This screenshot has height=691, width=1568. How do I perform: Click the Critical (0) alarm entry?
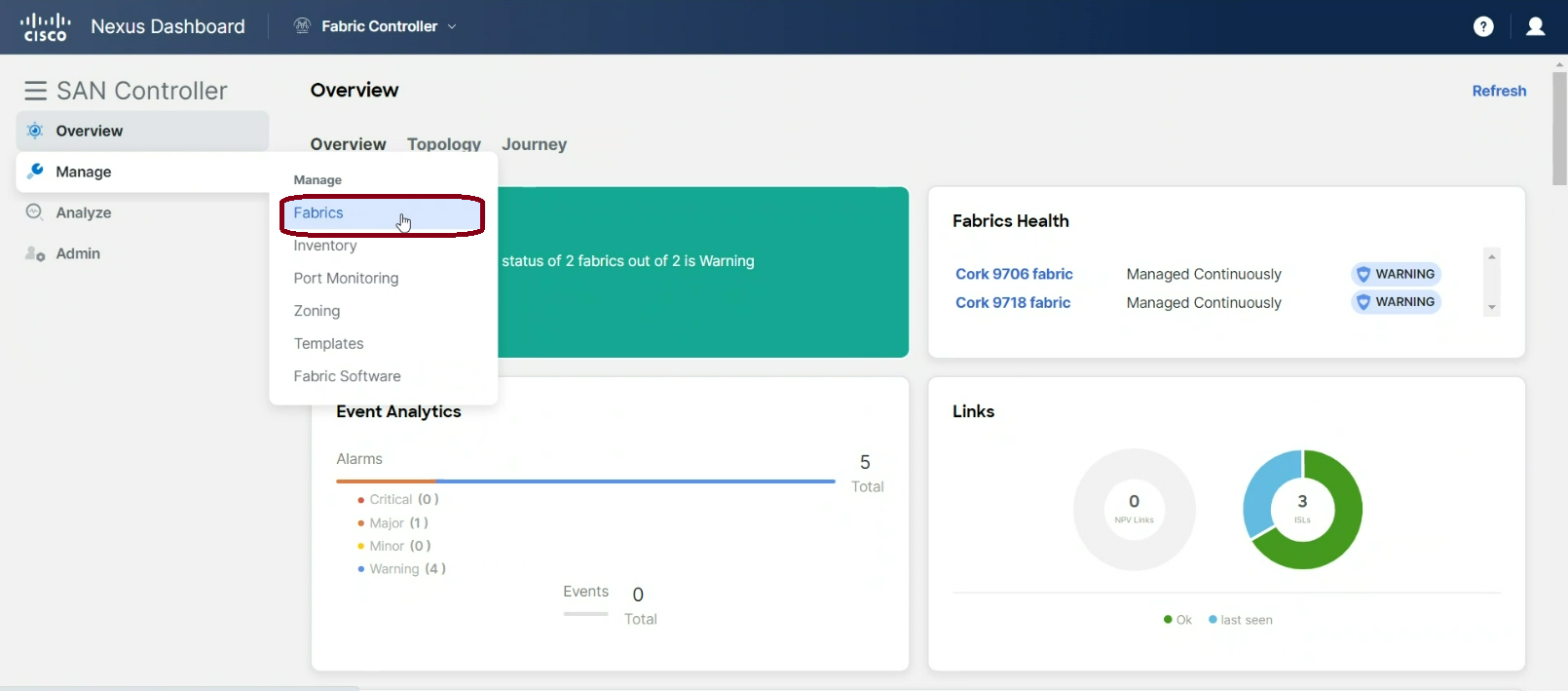(x=398, y=499)
